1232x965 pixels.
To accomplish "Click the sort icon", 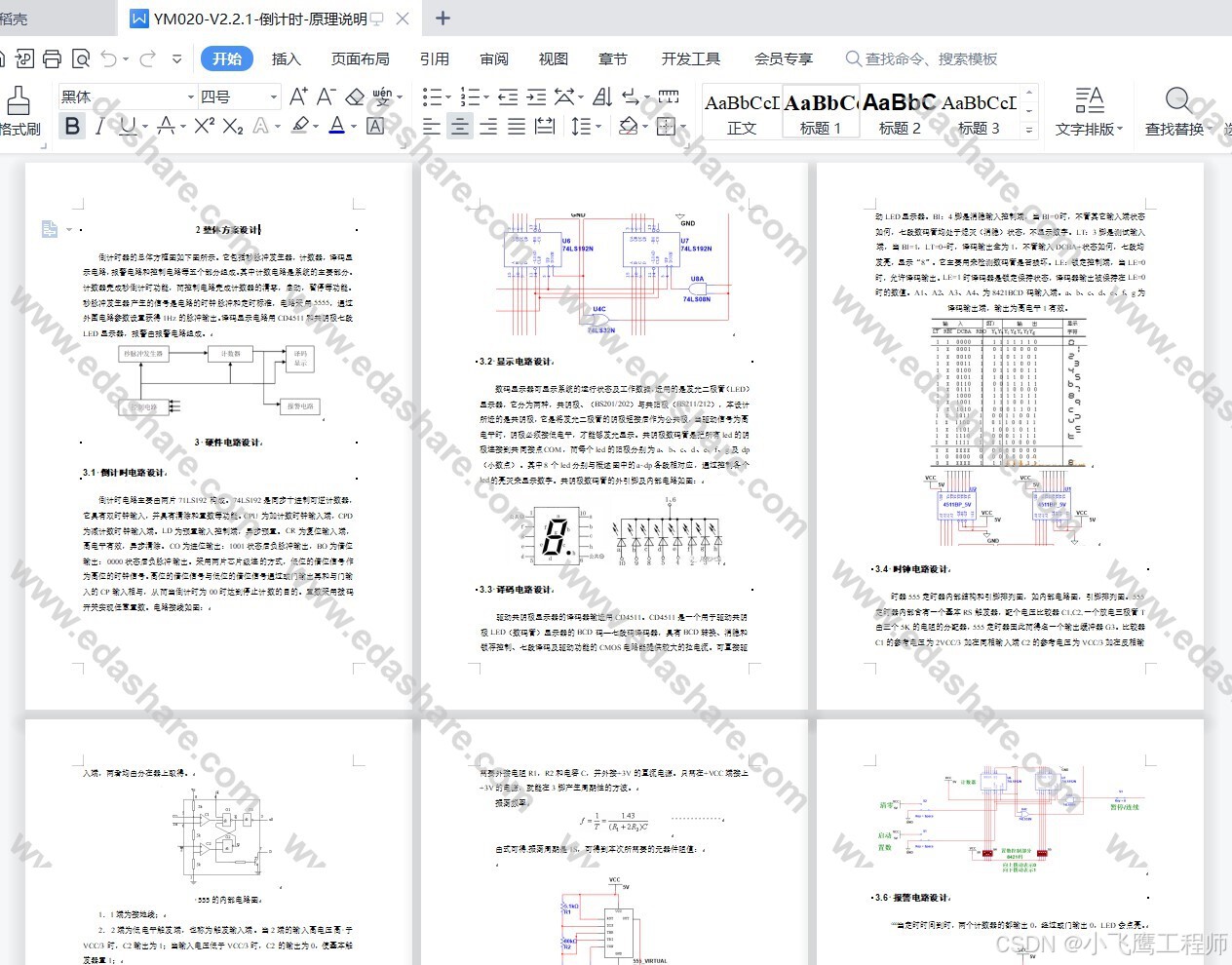I will [x=602, y=96].
